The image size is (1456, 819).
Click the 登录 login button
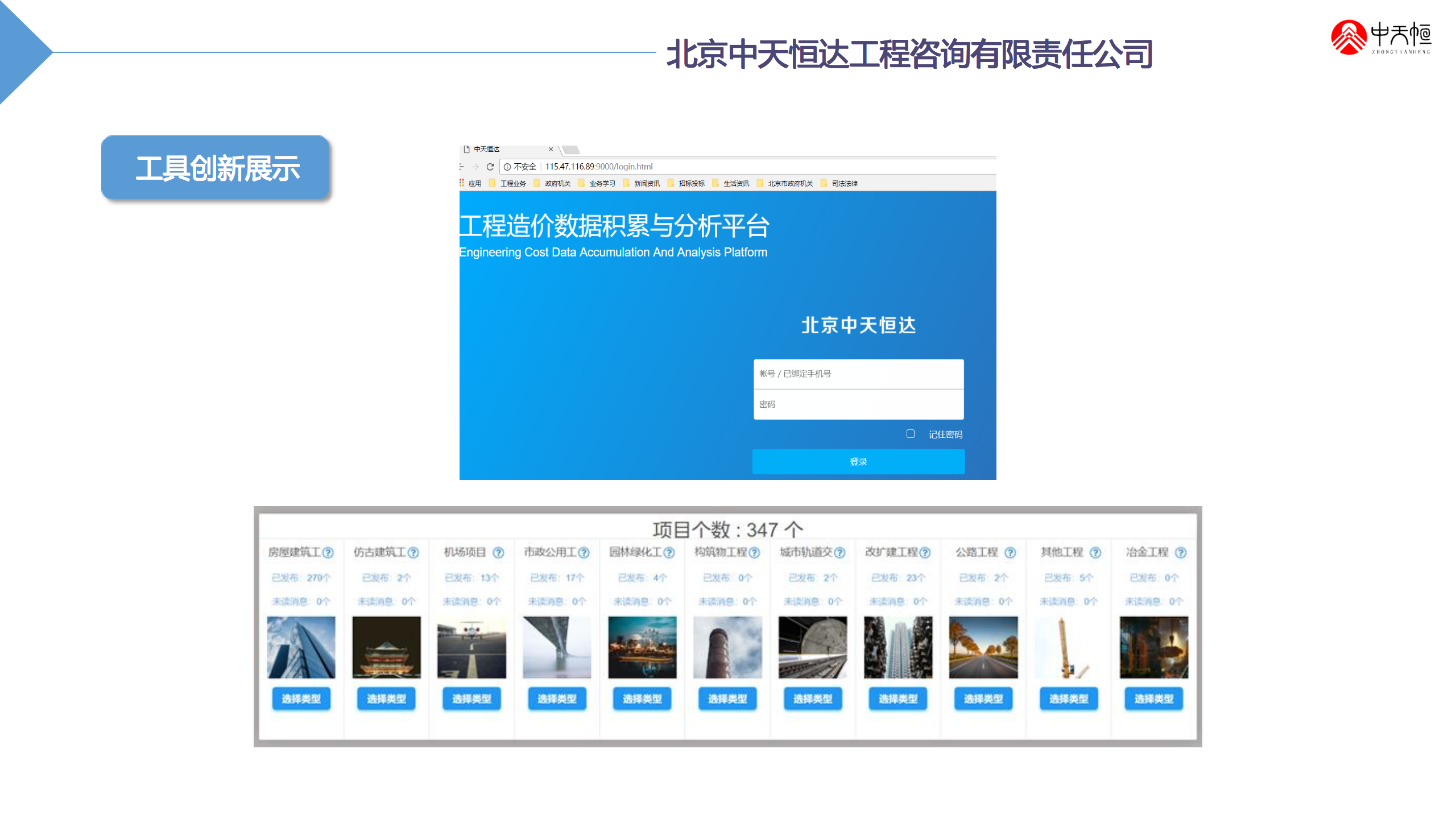[x=858, y=461]
